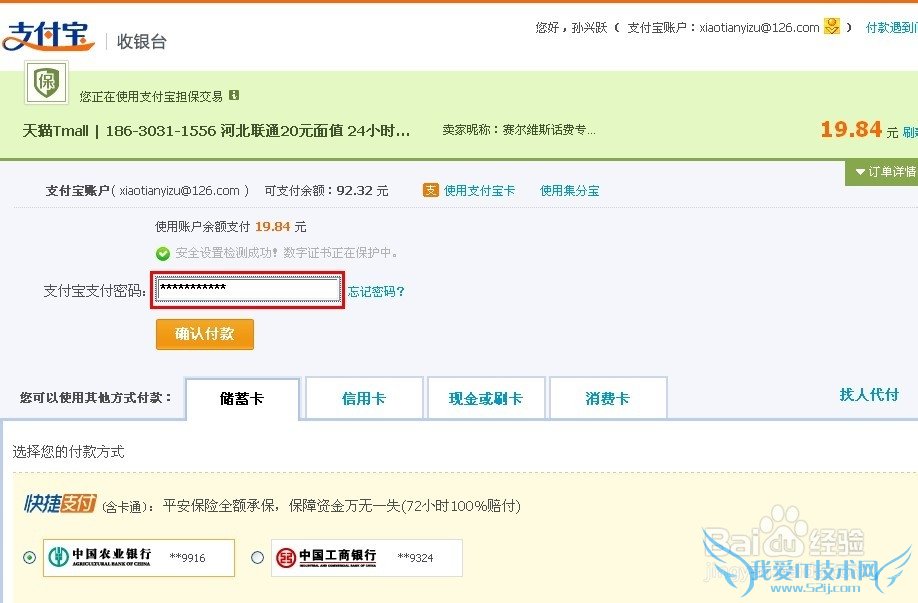Click the order title 天猫Tmall 河北联通20元面值

click(x=216, y=131)
